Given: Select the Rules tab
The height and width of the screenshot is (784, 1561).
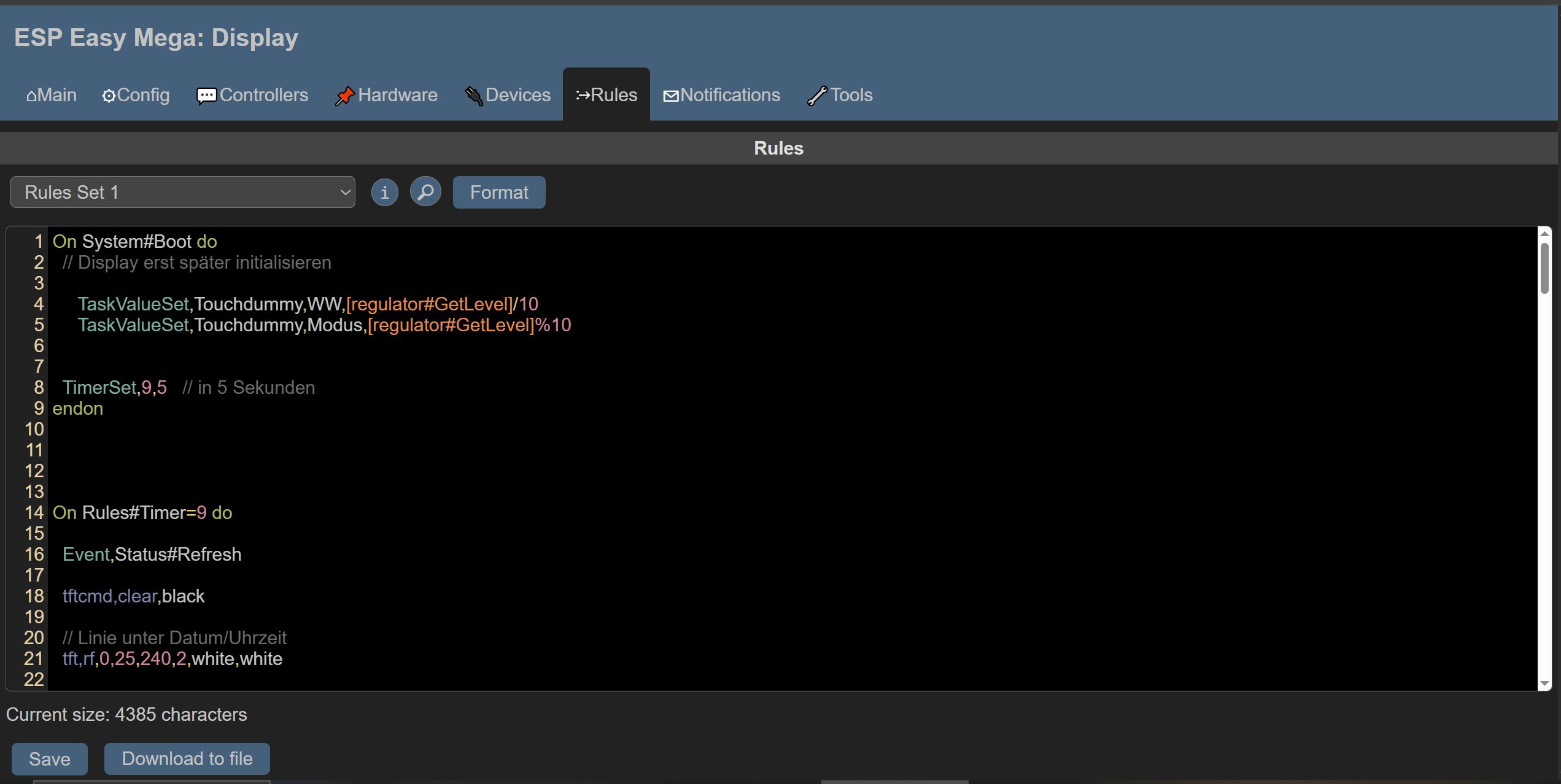Looking at the screenshot, I should [x=606, y=95].
